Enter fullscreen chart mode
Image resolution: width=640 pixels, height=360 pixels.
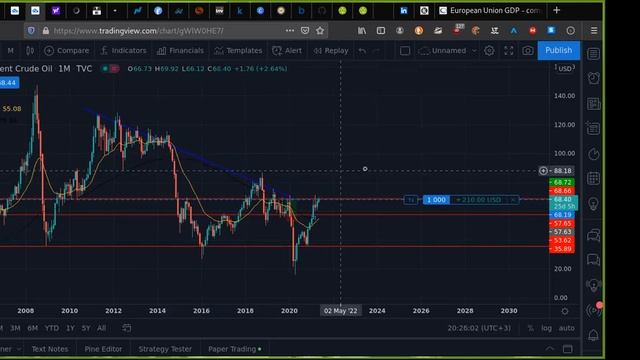509,51
